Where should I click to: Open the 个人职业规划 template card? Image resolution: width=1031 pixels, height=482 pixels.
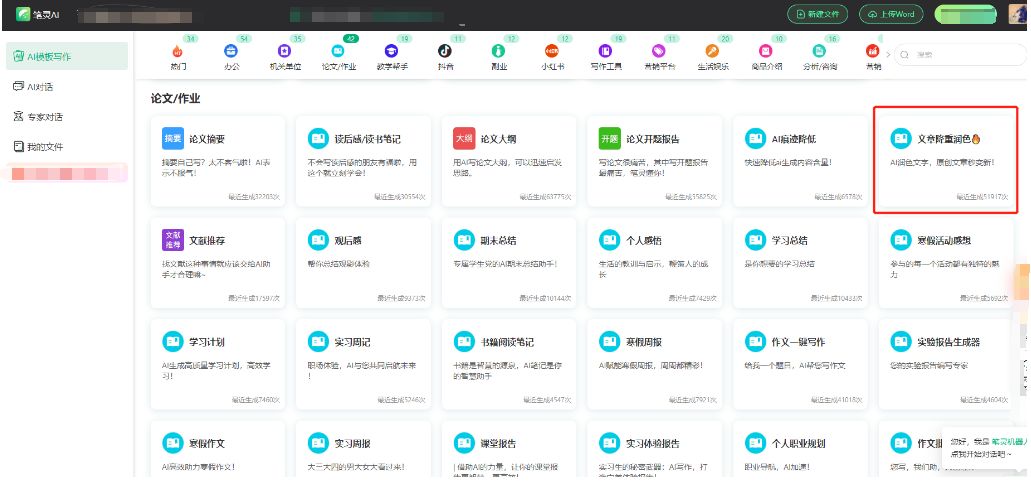tap(800, 449)
